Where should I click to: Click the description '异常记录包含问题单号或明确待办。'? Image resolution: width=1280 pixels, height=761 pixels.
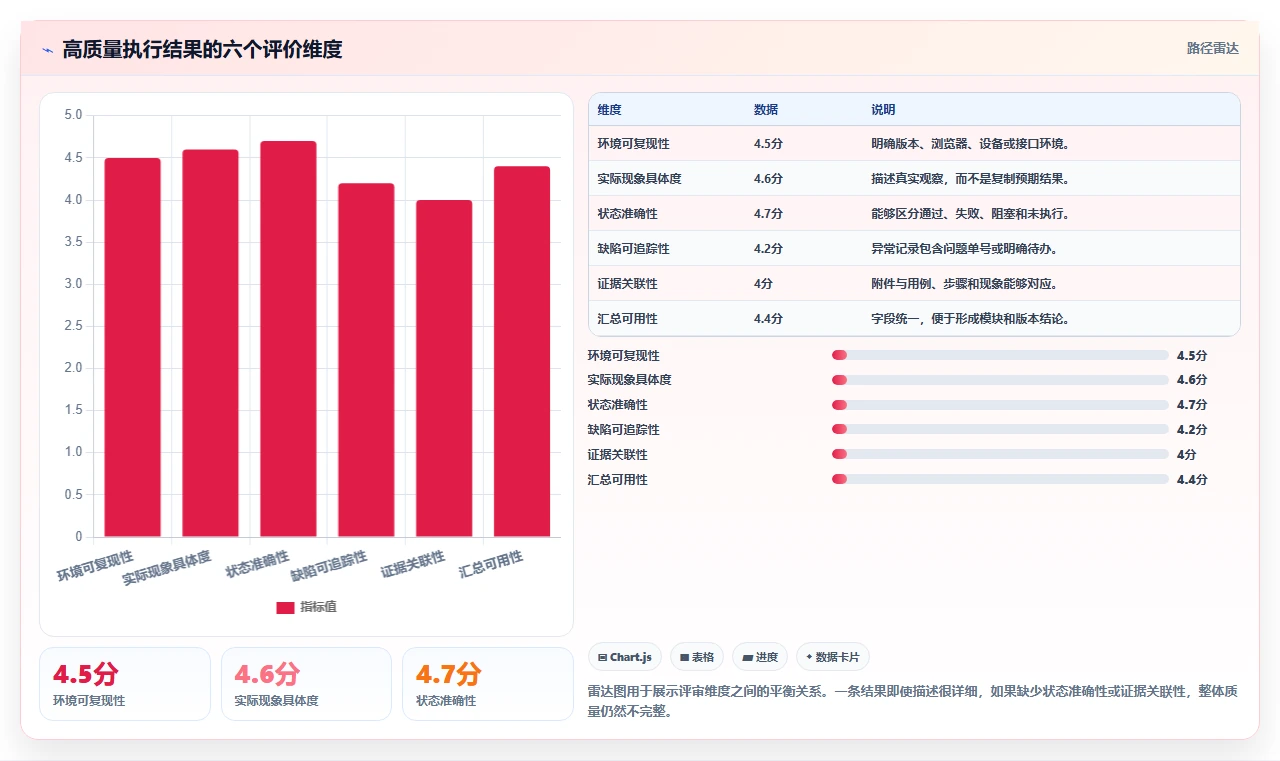[965, 249]
